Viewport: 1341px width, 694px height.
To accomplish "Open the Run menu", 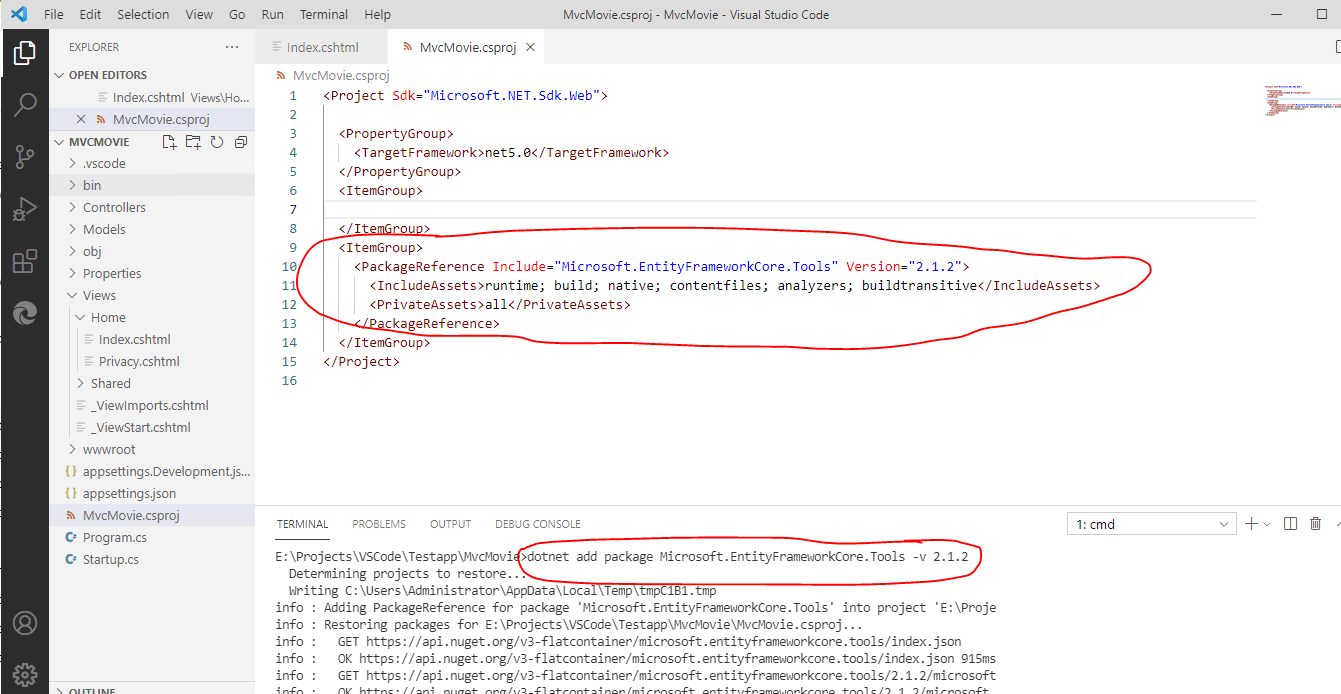I will pyautogui.click(x=272, y=15).
